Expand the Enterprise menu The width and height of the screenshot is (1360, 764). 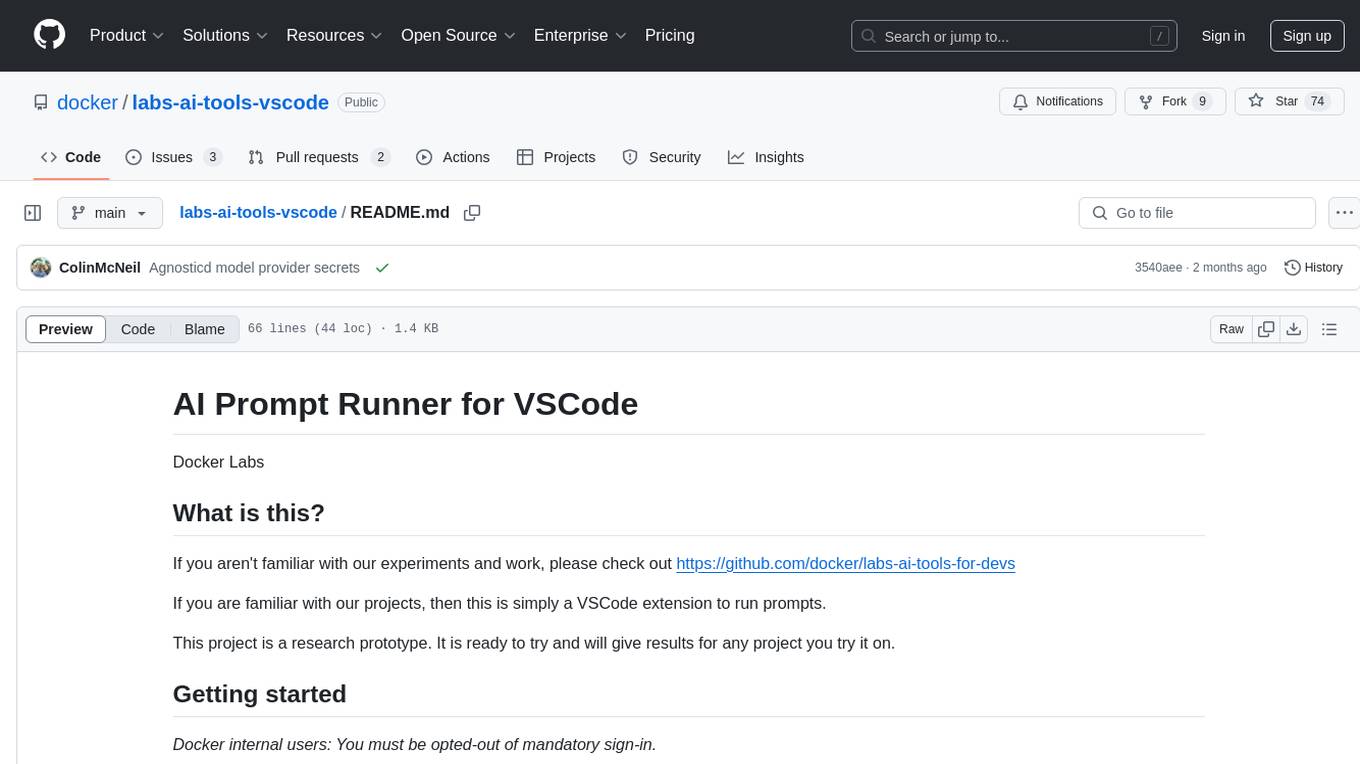pos(580,35)
